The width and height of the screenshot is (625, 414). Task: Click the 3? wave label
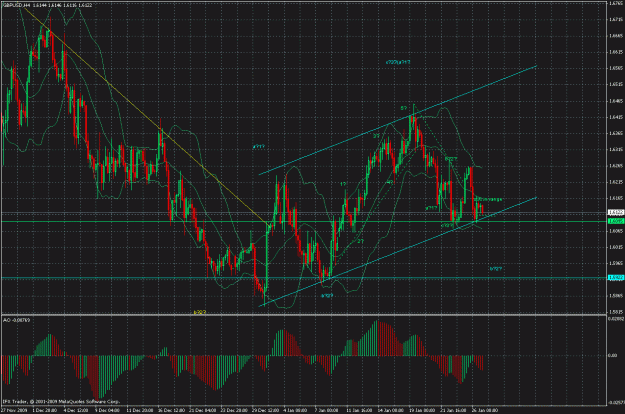(x=376, y=136)
